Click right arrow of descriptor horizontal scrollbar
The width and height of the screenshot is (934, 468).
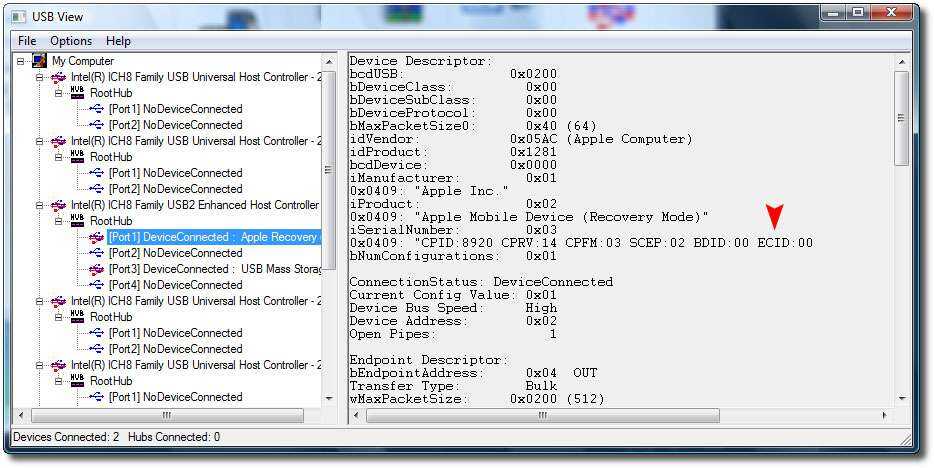885,415
